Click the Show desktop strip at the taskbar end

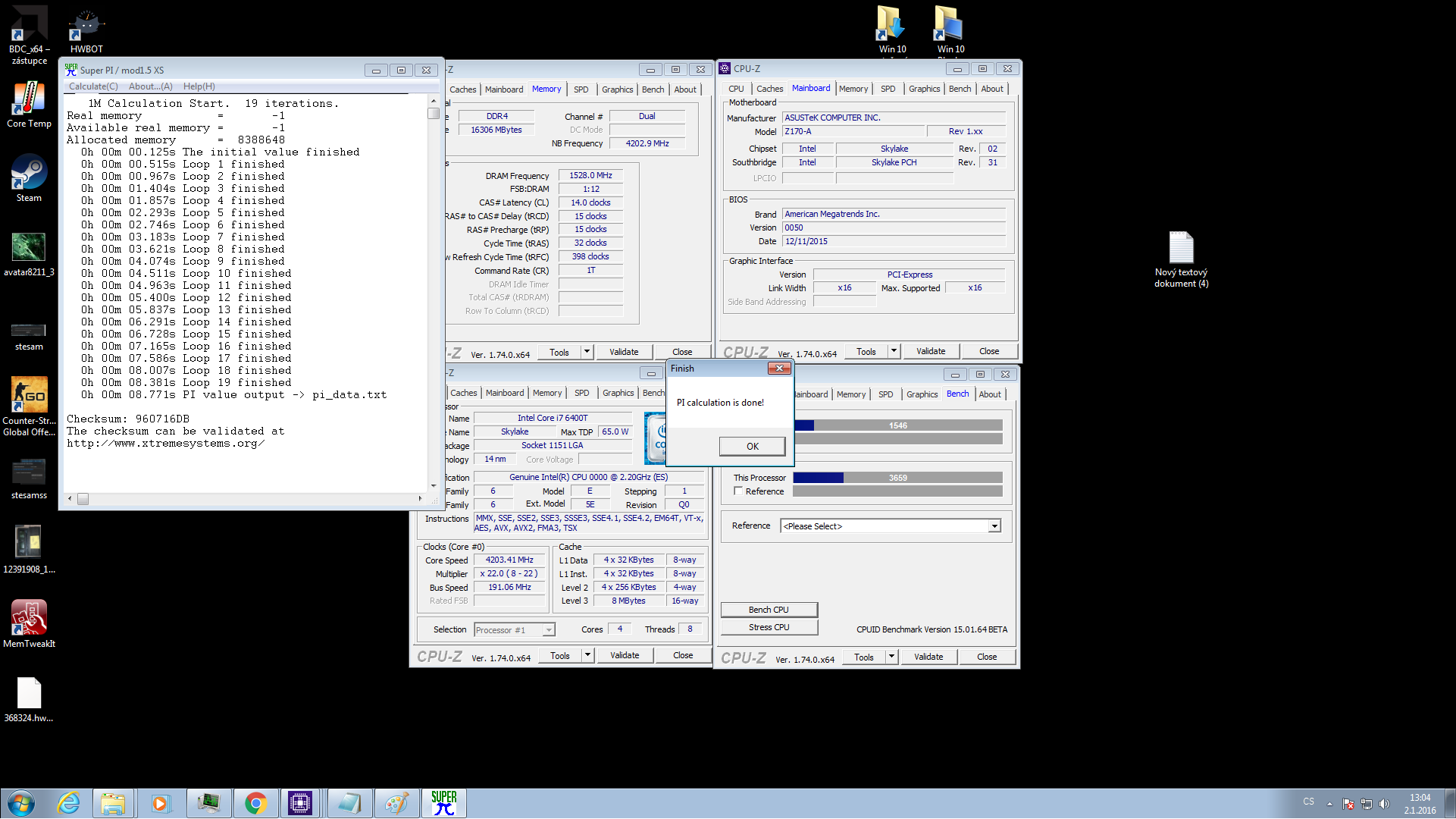[x=1450, y=803]
